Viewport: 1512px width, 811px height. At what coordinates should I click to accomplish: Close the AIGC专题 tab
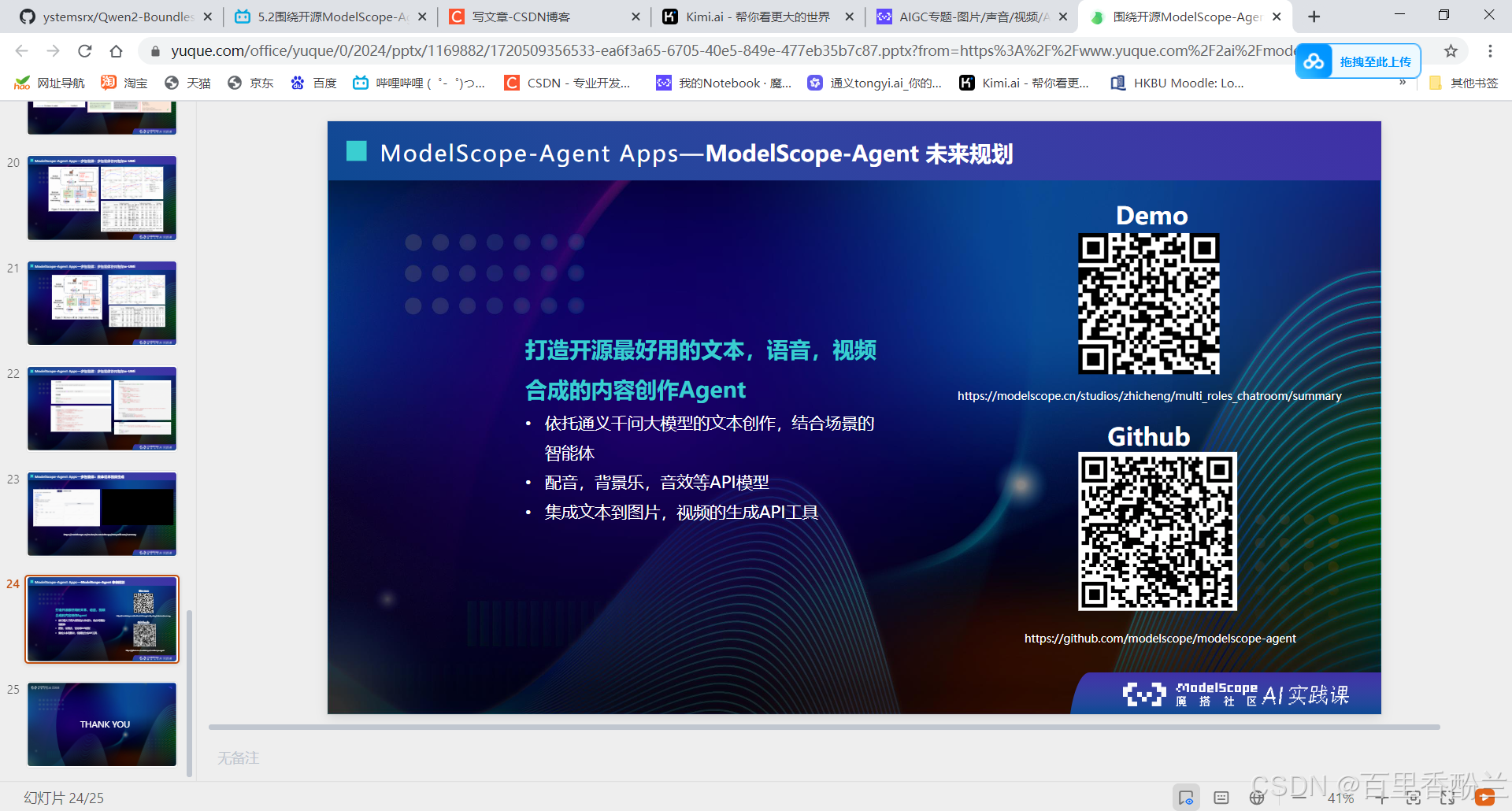click(1063, 17)
